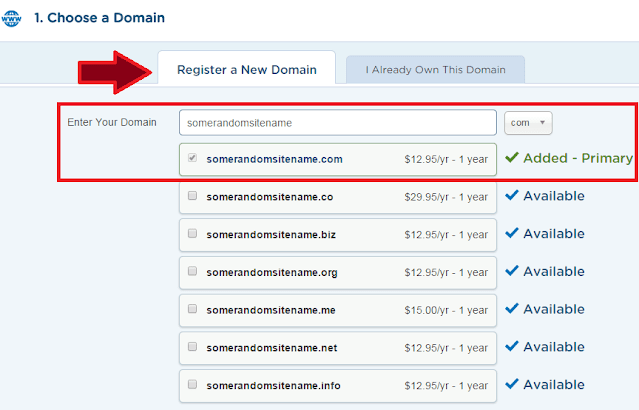Check the somerandomsitename.net checkbox
Image resolution: width=639 pixels, height=410 pixels.
coord(192,346)
